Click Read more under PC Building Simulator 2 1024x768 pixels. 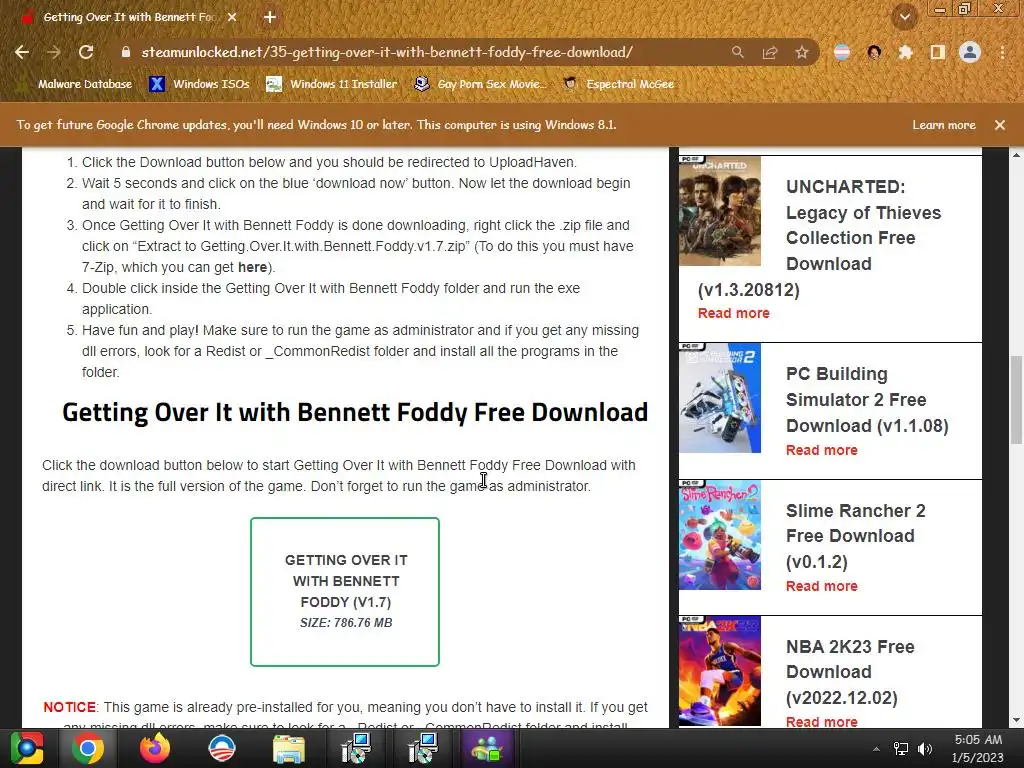pyautogui.click(x=822, y=450)
